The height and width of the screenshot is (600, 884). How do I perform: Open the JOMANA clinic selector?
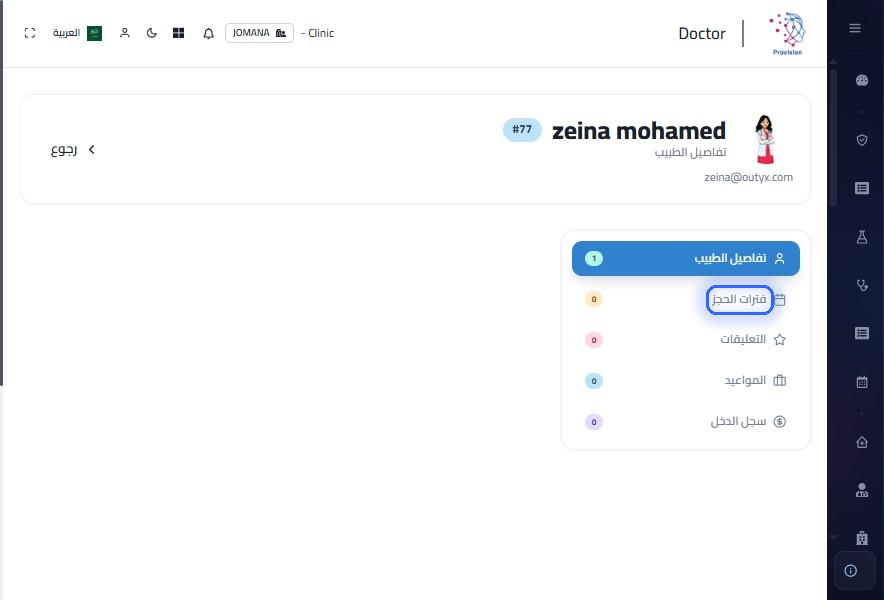pyautogui.click(x=259, y=33)
